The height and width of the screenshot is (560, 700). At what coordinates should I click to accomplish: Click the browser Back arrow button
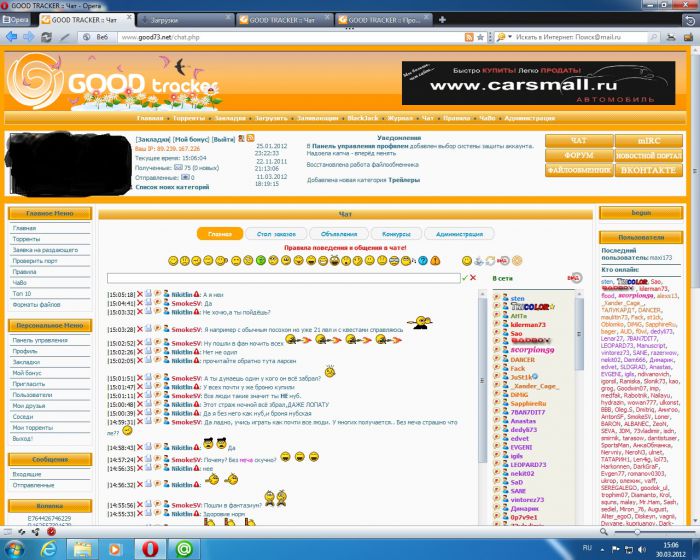tap(11, 37)
